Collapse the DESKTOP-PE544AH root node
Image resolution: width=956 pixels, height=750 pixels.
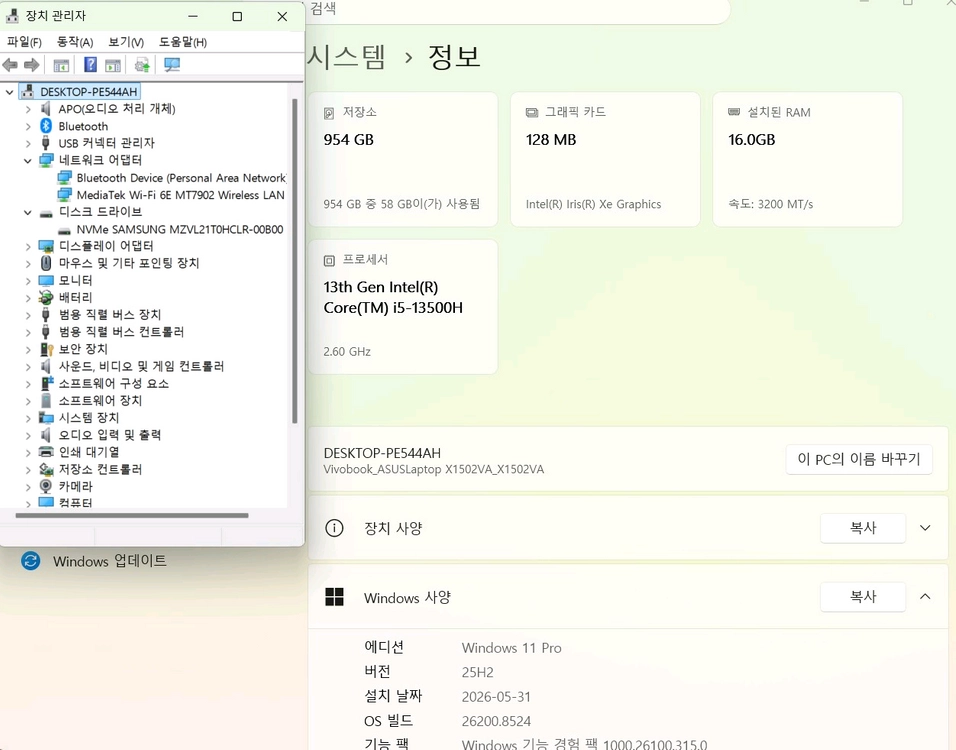9,92
